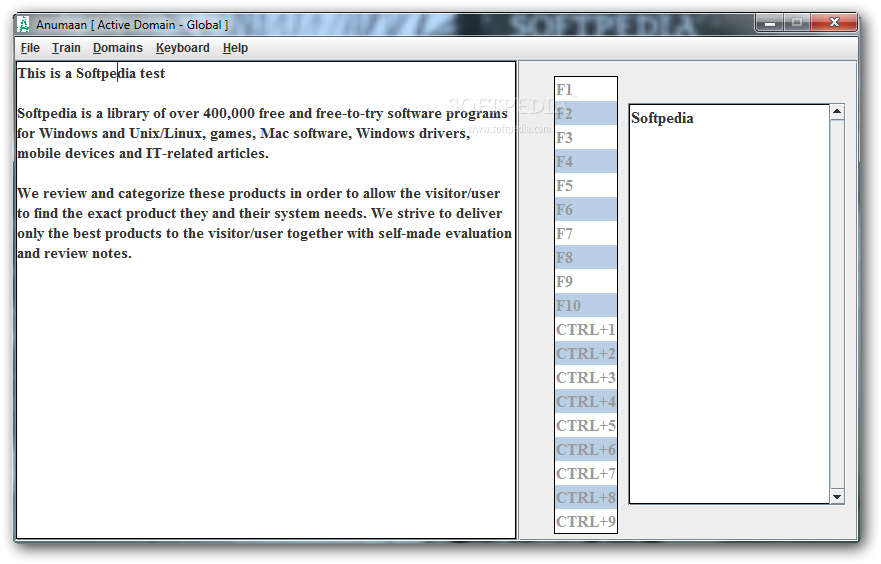This screenshot has height=564, width=881.
Task: Select the CTRL+7 shortcut row
Action: pyautogui.click(x=585, y=474)
